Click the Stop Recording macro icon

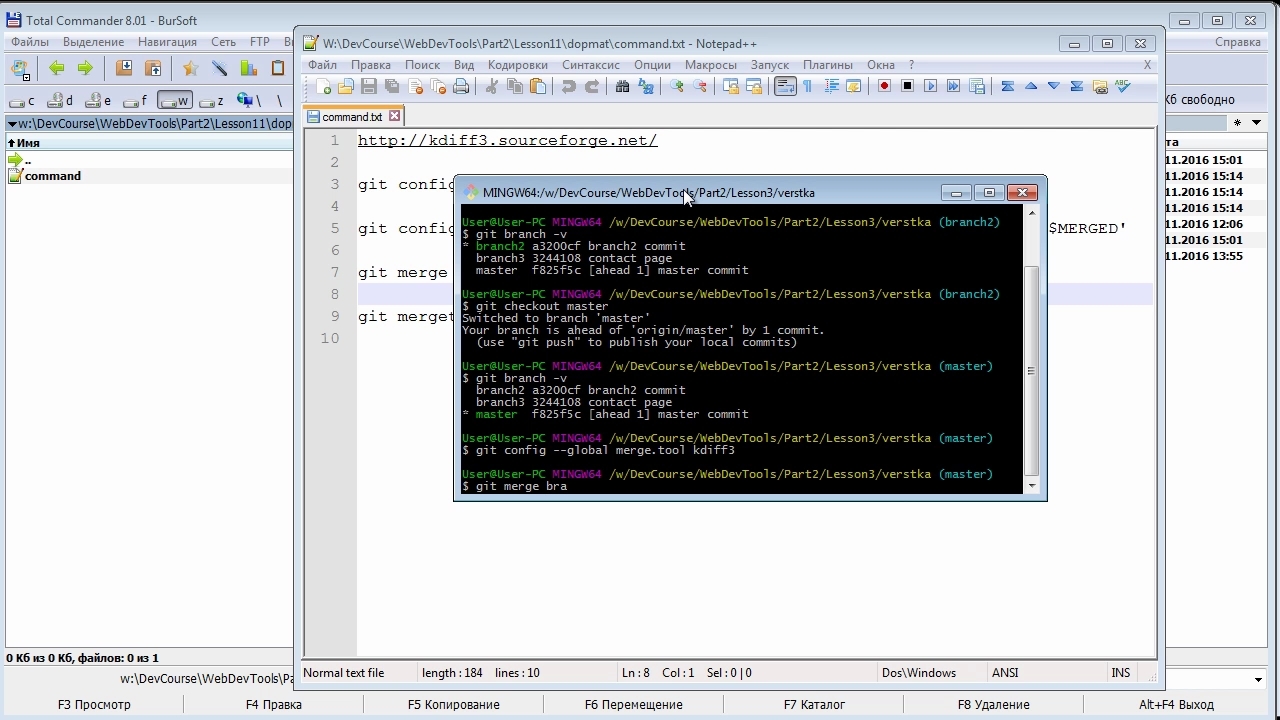[x=907, y=87]
